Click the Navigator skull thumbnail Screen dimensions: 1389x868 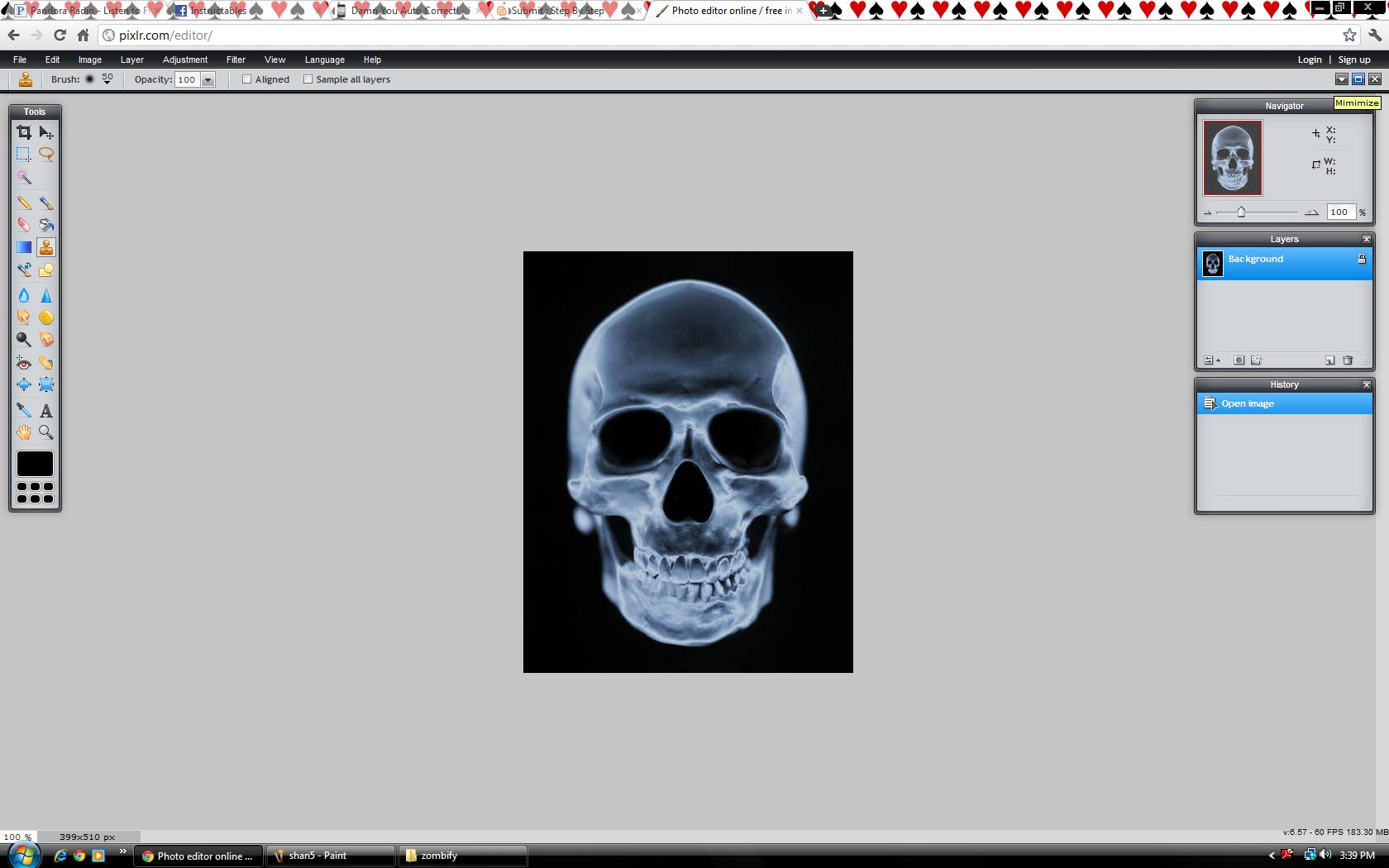pyautogui.click(x=1233, y=158)
